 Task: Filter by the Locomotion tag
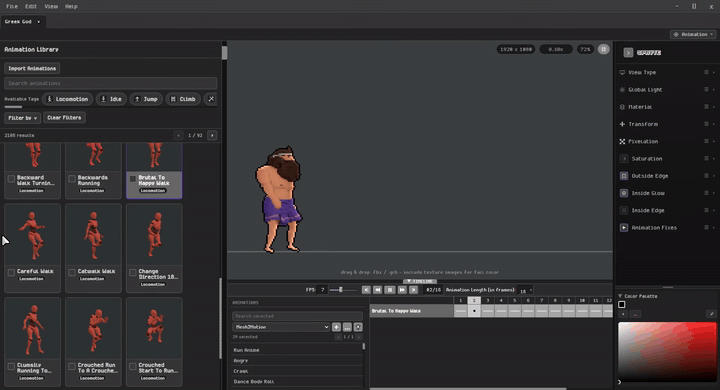coord(68,99)
